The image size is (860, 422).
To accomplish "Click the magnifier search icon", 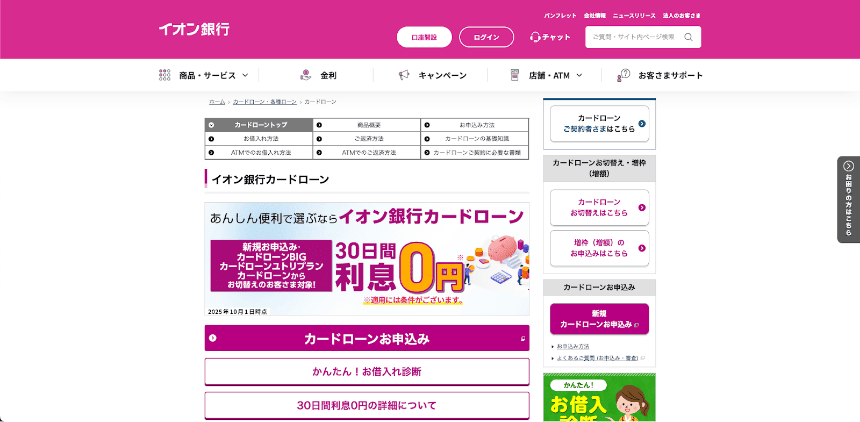I will pyautogui.click(x=688, y=37).
